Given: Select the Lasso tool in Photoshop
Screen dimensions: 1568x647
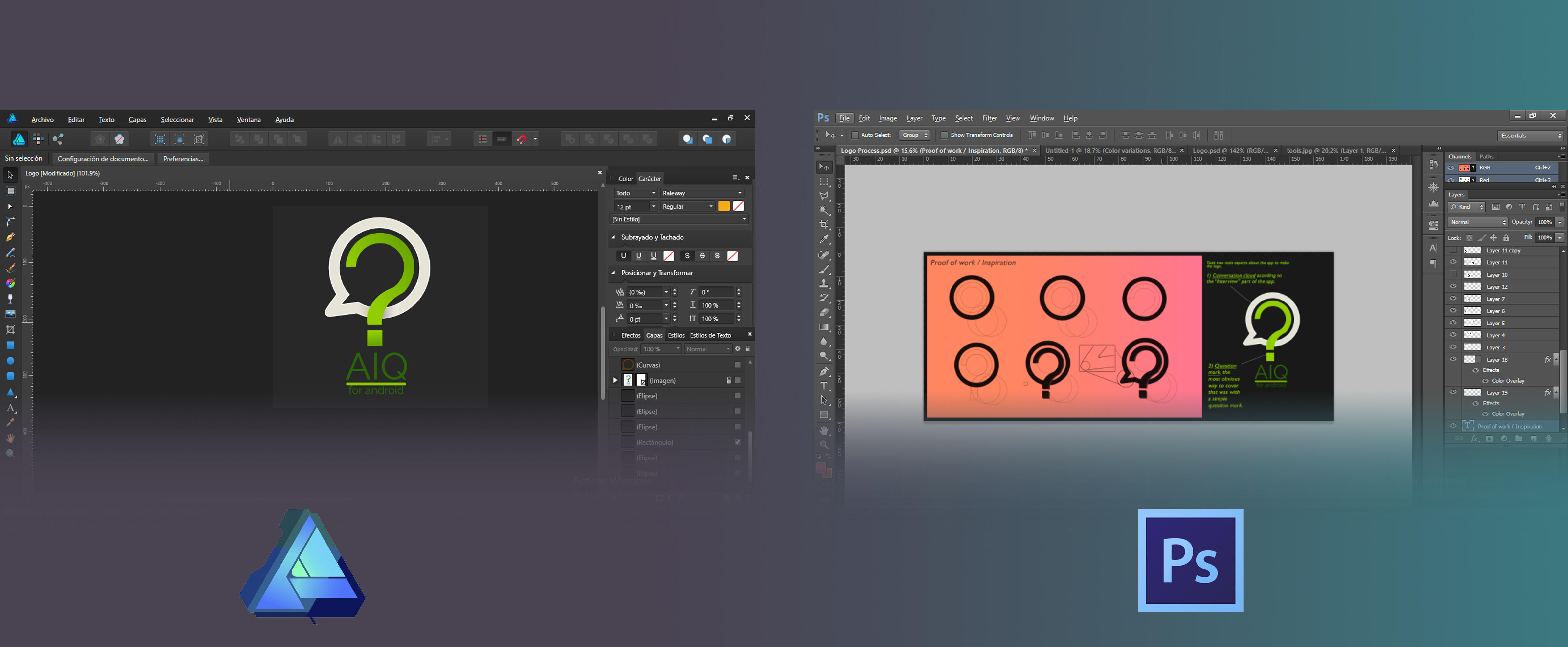Looking at the screenshot, I should click(824, 196).
